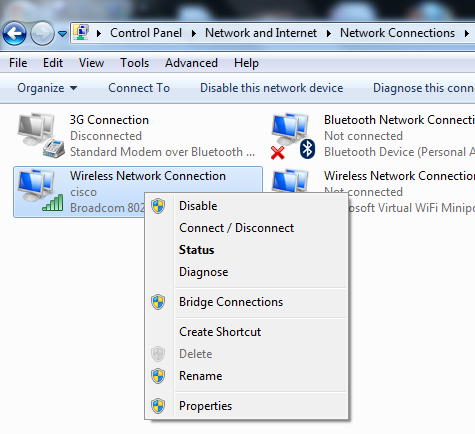Open the View menu

click(x=91, y=63)
